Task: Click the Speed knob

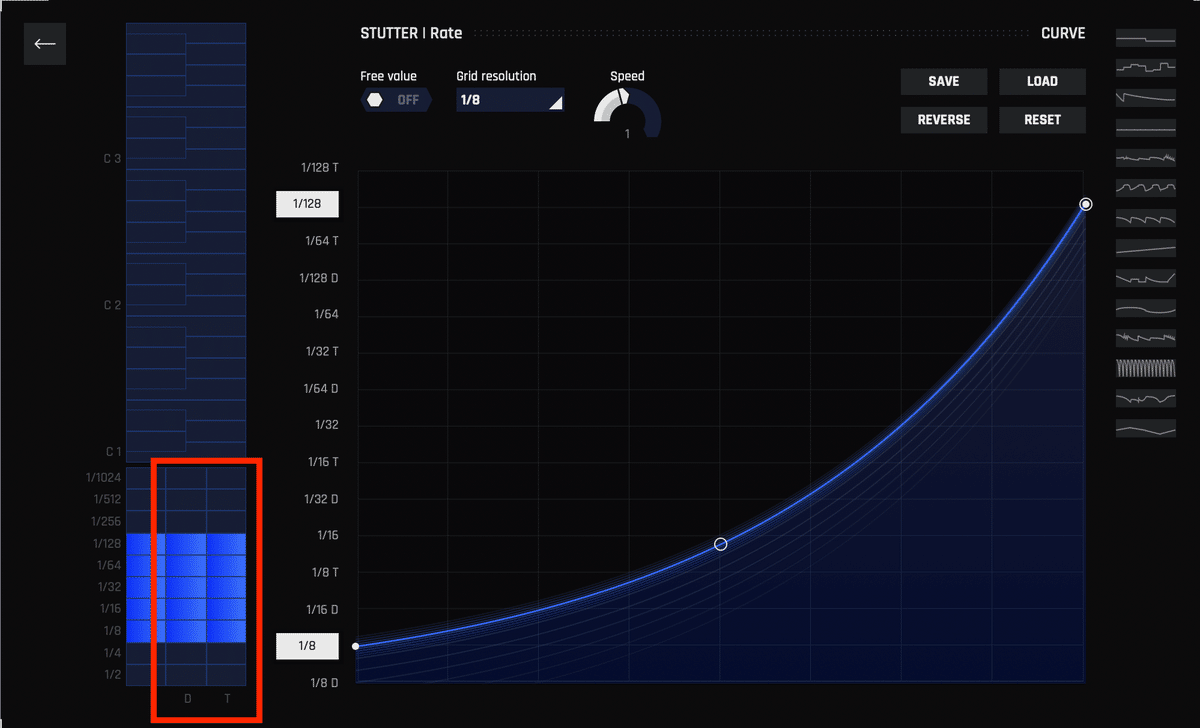Action: tap(627, 113)
